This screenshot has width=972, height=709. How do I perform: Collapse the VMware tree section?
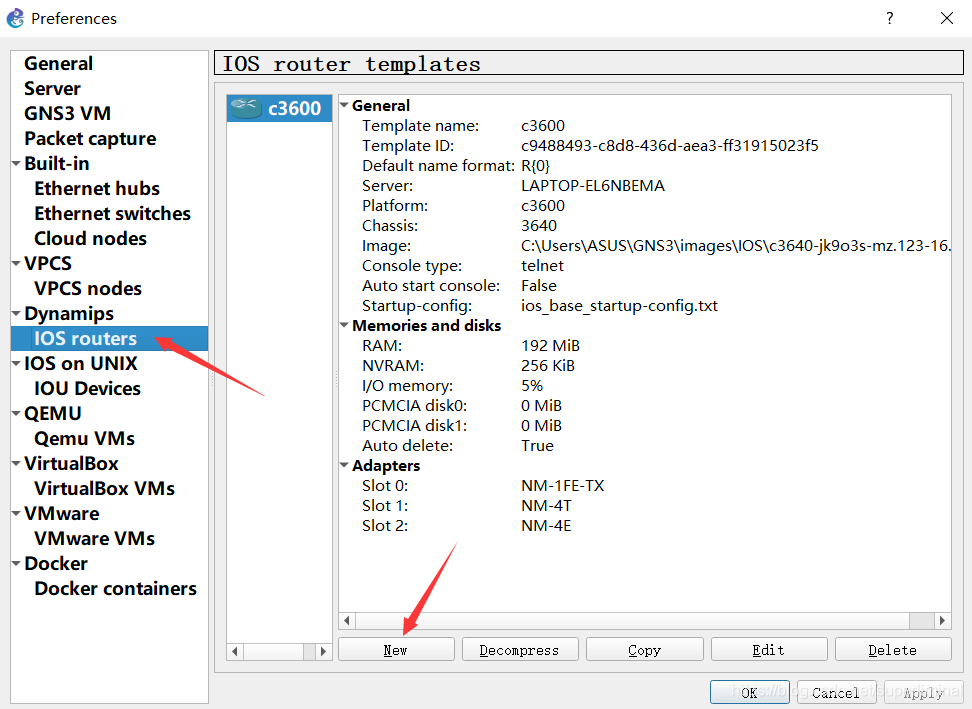coord(16,513)
